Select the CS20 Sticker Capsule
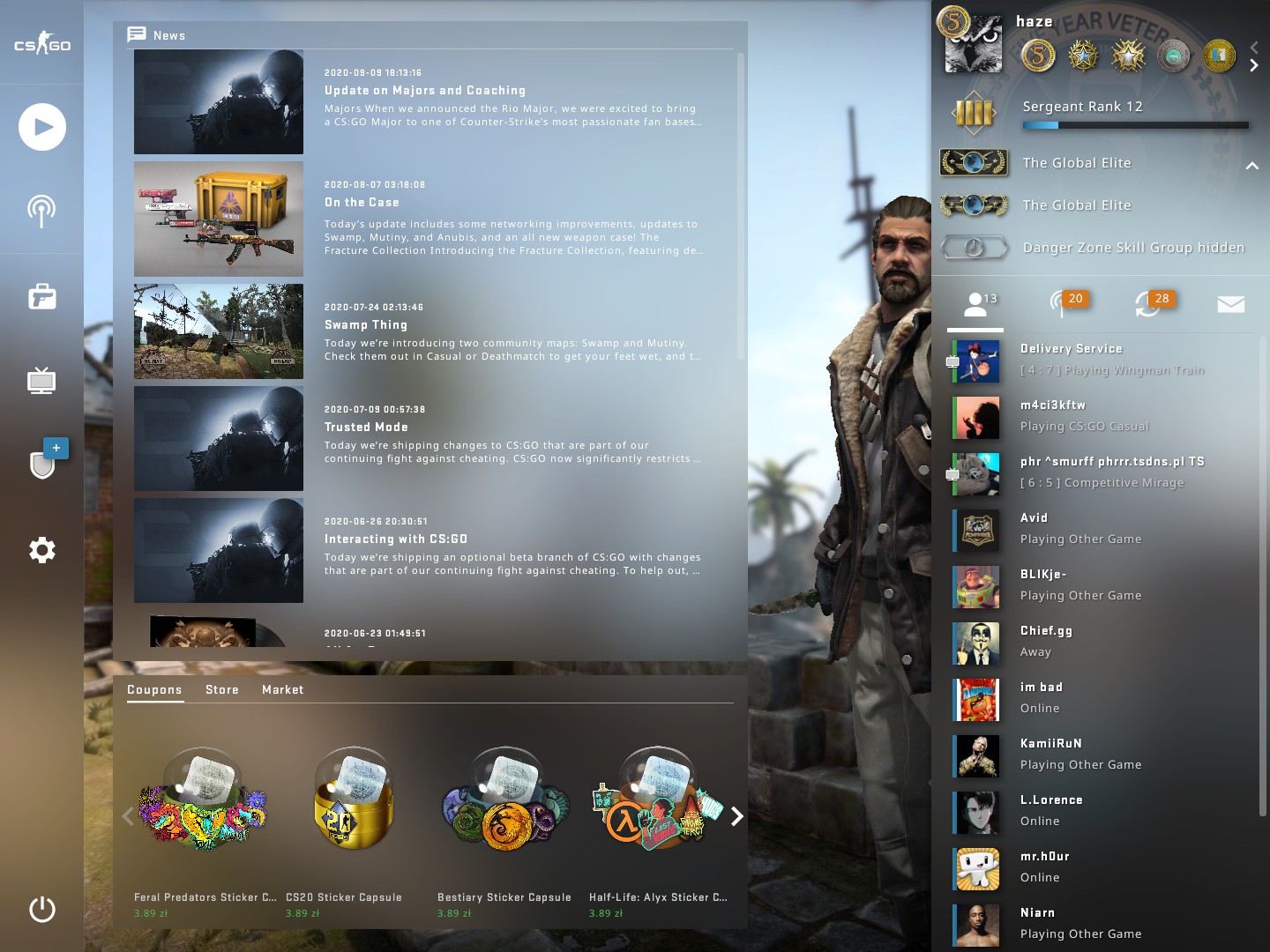 coord(355,823)
